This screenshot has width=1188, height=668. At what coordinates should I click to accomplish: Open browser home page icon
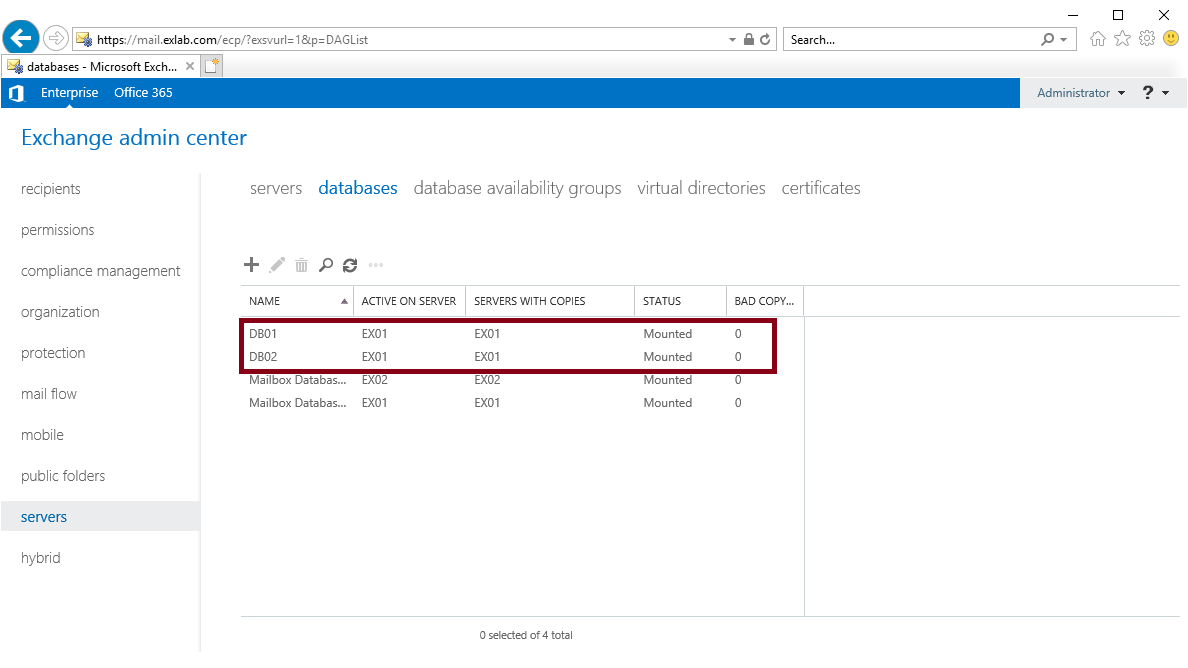(x=1098, y=39)
